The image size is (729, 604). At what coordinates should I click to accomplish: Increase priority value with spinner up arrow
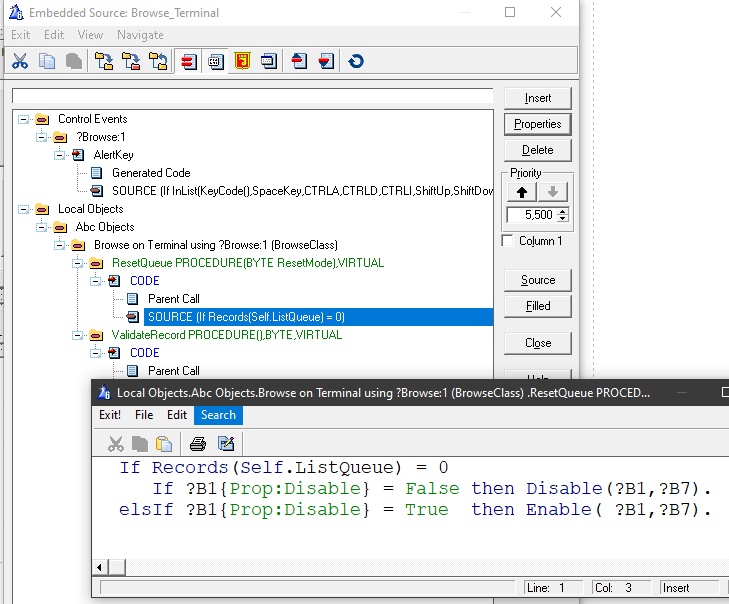(x=563, y=210)
